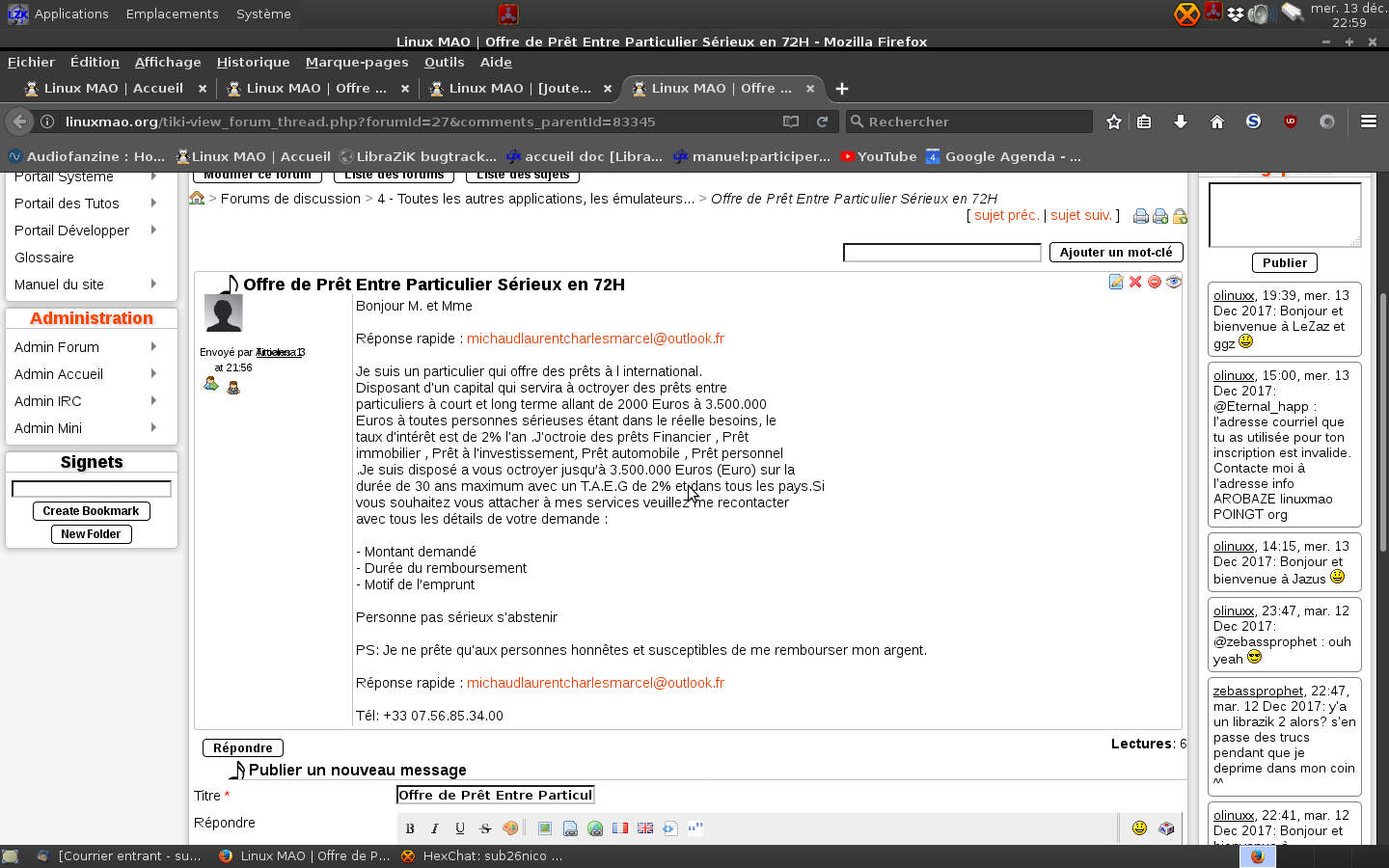This screenshot has width=1389, height=868.
Task: Insert a wiki link from the editor toolbar
Action: tap(570, 828)
